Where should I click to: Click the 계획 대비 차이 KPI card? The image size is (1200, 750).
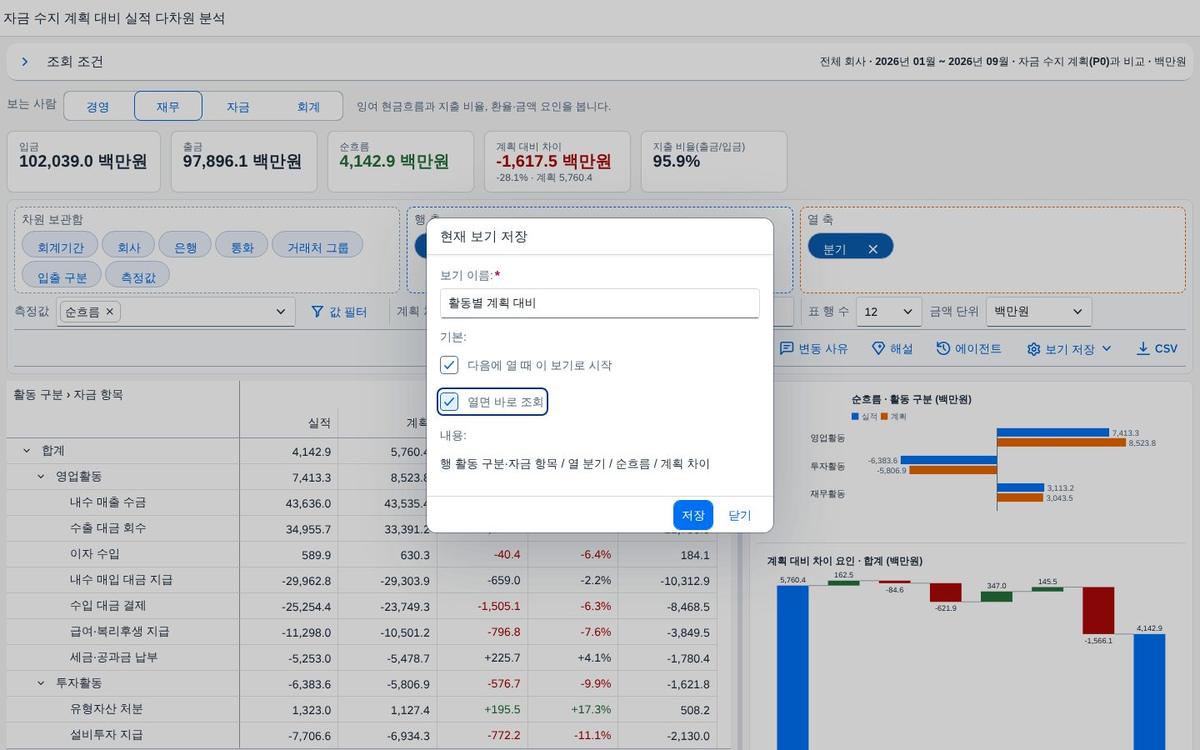(557, 161)
